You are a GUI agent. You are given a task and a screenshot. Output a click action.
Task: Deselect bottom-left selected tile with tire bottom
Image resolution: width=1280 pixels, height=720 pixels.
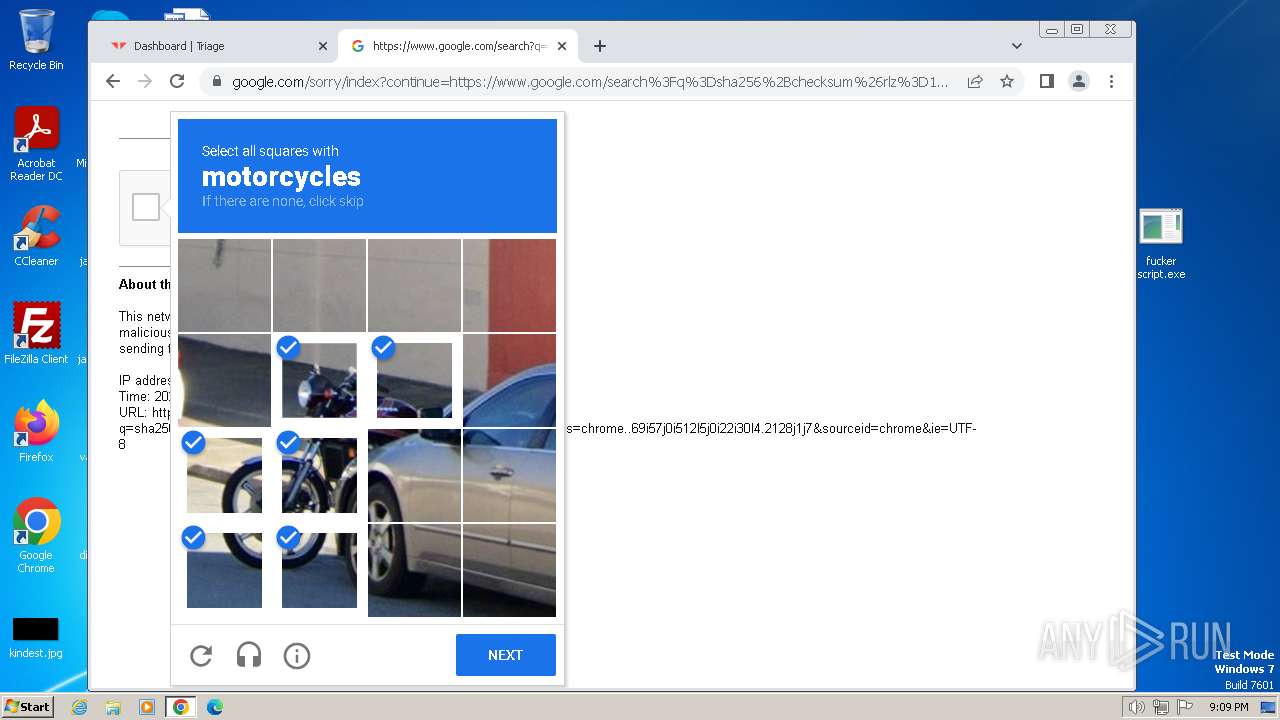(224, 570)
